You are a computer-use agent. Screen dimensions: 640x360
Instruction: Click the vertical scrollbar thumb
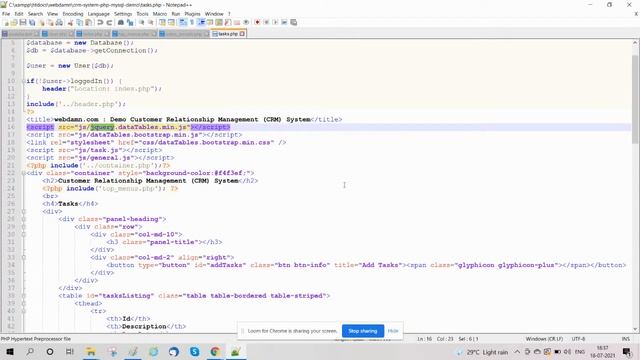(635, 98)
